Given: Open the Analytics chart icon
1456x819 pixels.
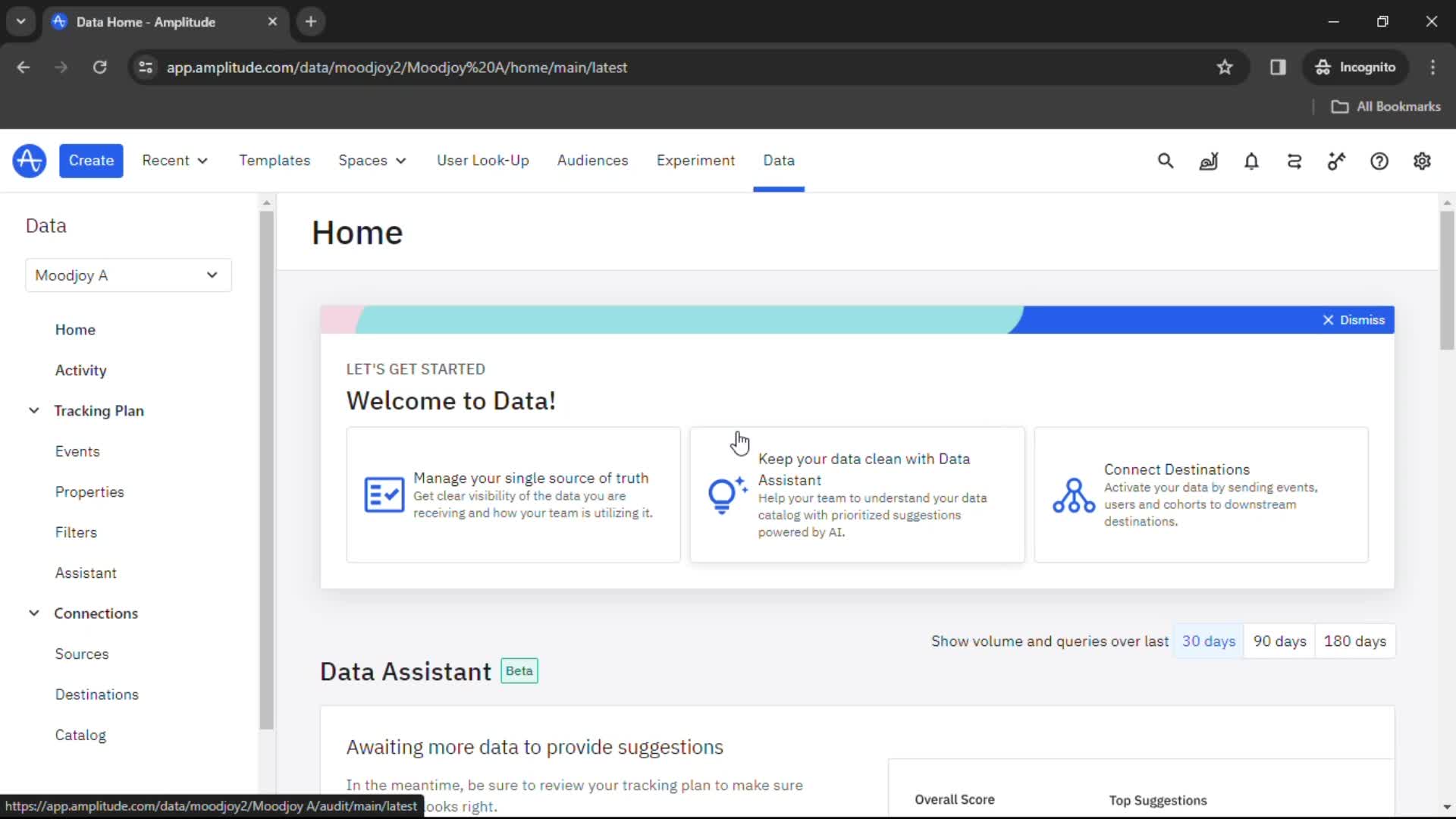Looking at the screenshot, I should click(x=1207, y=161).
